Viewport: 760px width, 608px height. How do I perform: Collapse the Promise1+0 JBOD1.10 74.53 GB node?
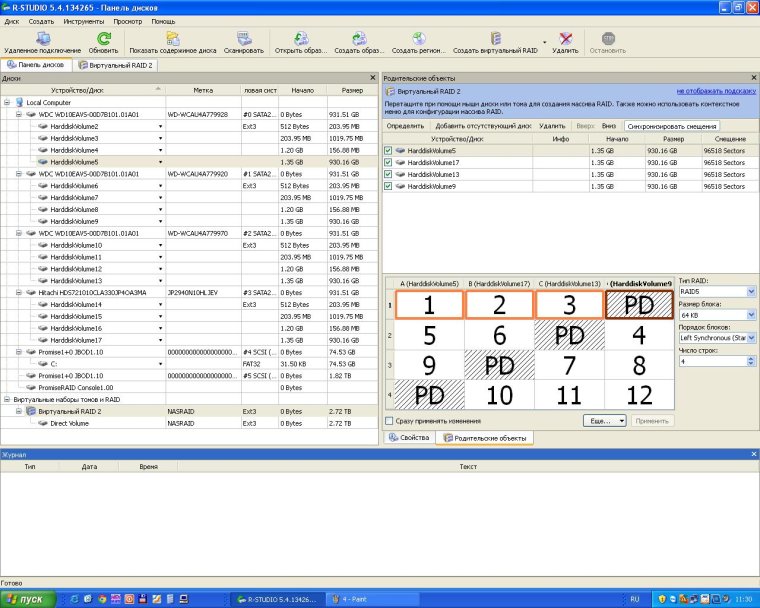click(18, 352)
